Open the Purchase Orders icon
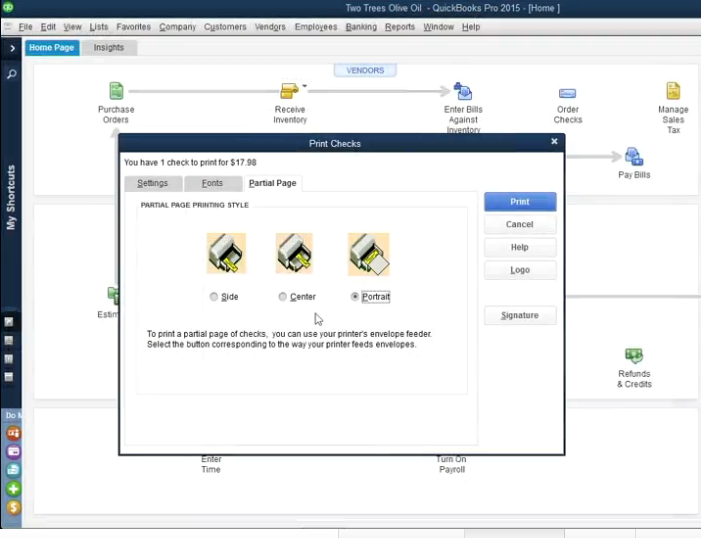701x538 pixels. click(116, 91)
